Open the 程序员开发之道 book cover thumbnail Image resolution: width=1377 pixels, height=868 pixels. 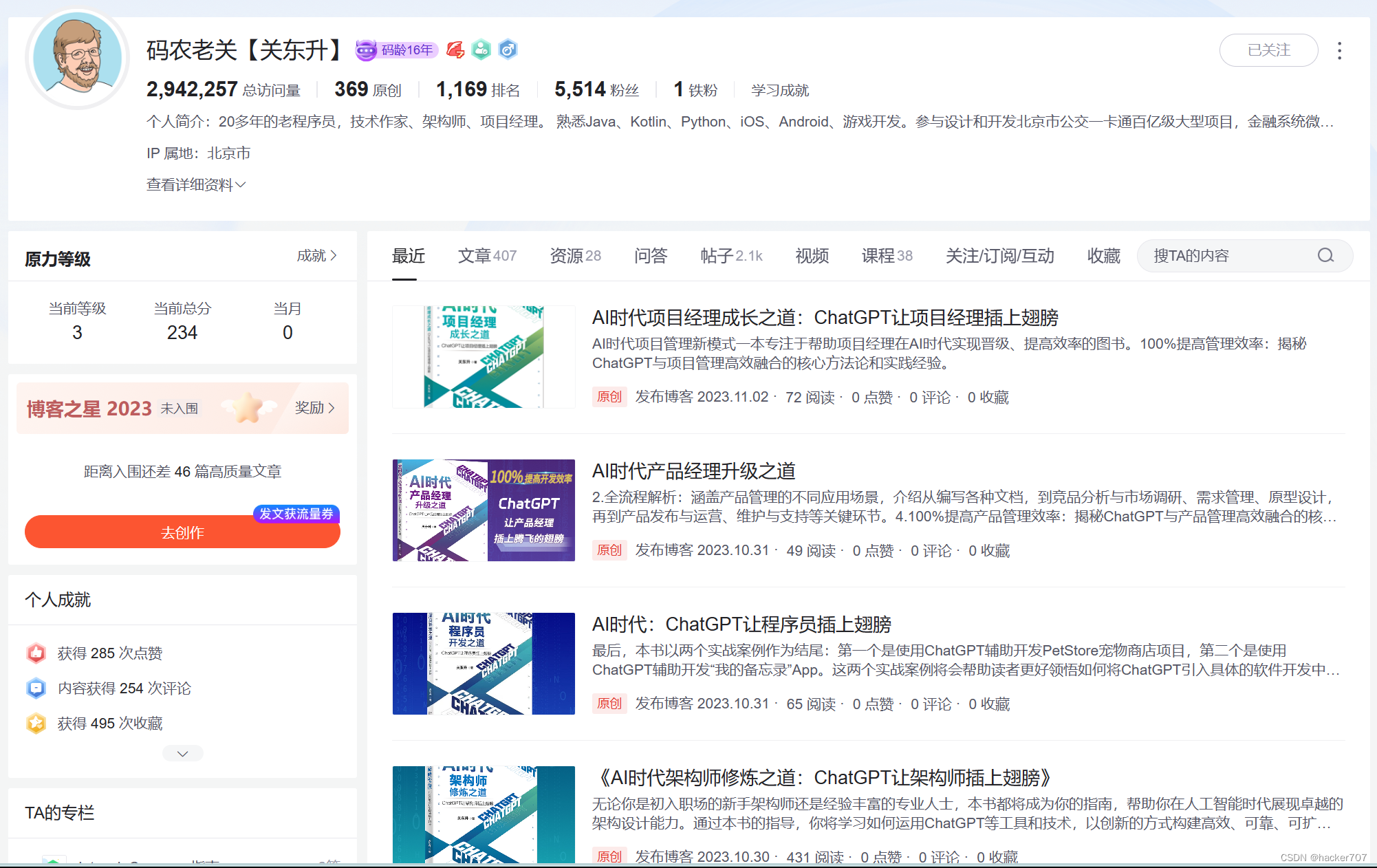484,663
